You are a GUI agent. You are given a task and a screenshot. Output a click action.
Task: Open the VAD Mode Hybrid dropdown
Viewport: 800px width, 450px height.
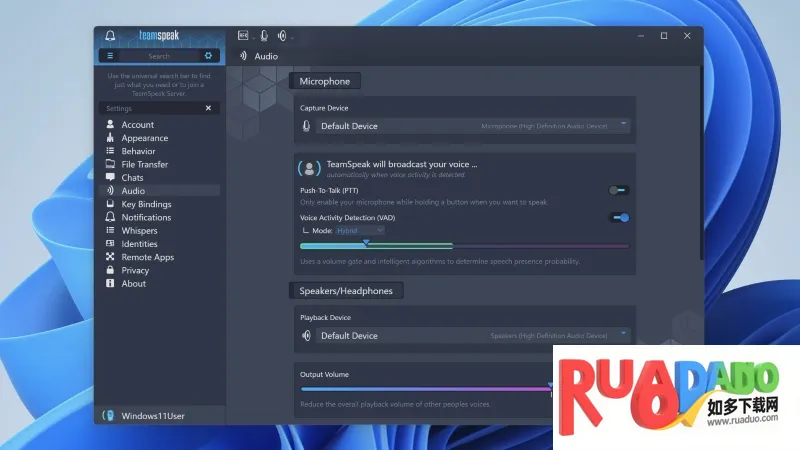[x=360, y=231]
